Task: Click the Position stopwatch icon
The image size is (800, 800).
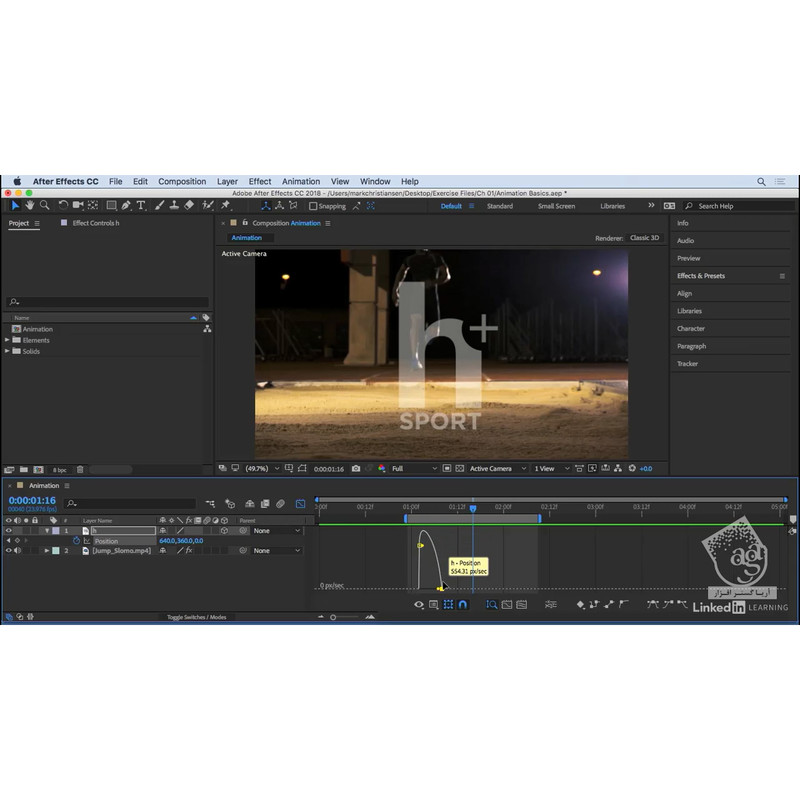Action: (76, 541)
